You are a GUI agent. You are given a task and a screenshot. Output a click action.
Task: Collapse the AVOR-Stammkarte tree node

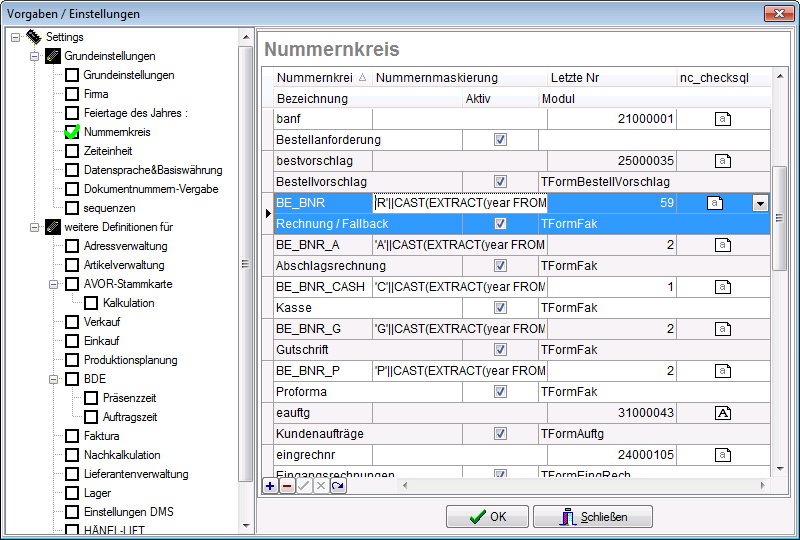(x=53, y=284)
